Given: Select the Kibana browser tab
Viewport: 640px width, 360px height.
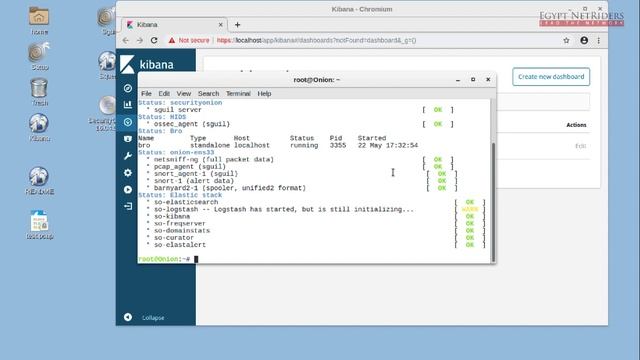Looking at the screenshot, I should click(175, 25).
